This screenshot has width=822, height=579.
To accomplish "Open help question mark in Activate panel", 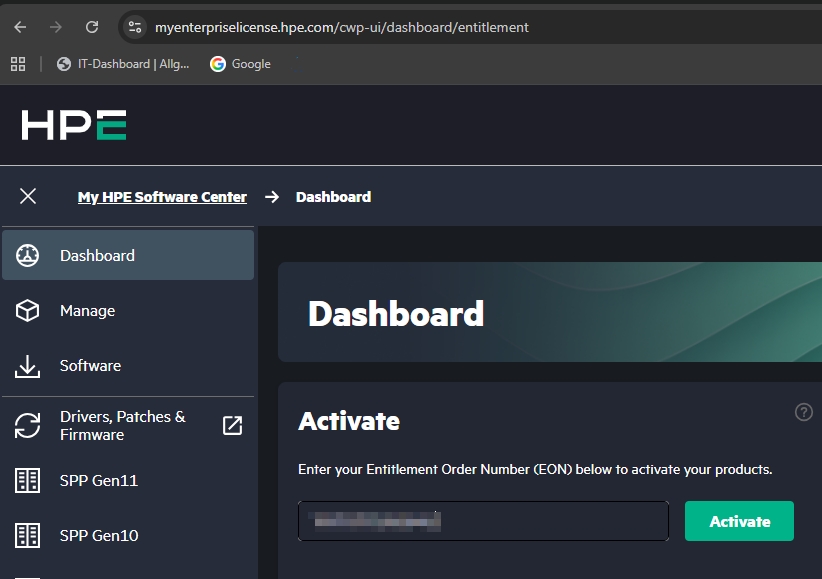I will (803, 412).
